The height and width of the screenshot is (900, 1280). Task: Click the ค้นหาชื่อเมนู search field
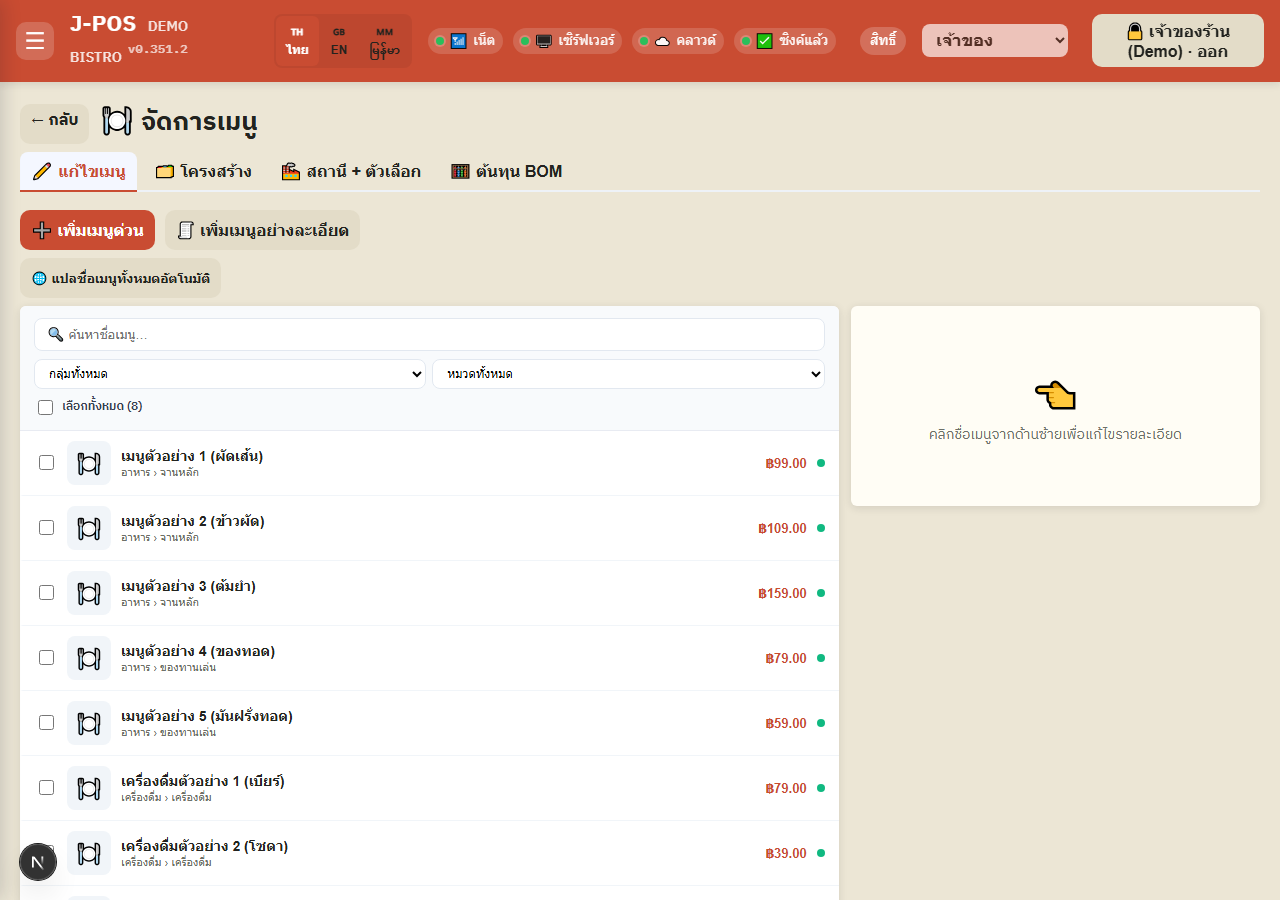point(429,334)
